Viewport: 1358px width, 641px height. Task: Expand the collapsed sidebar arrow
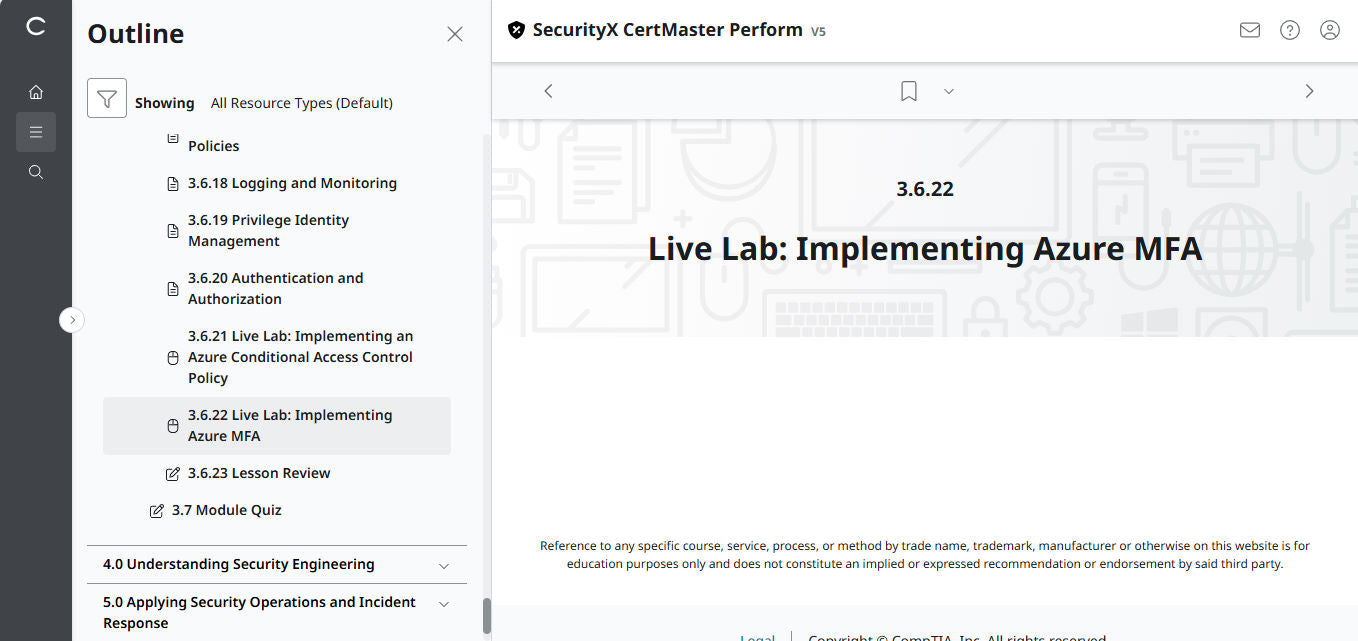click(71, 319)
